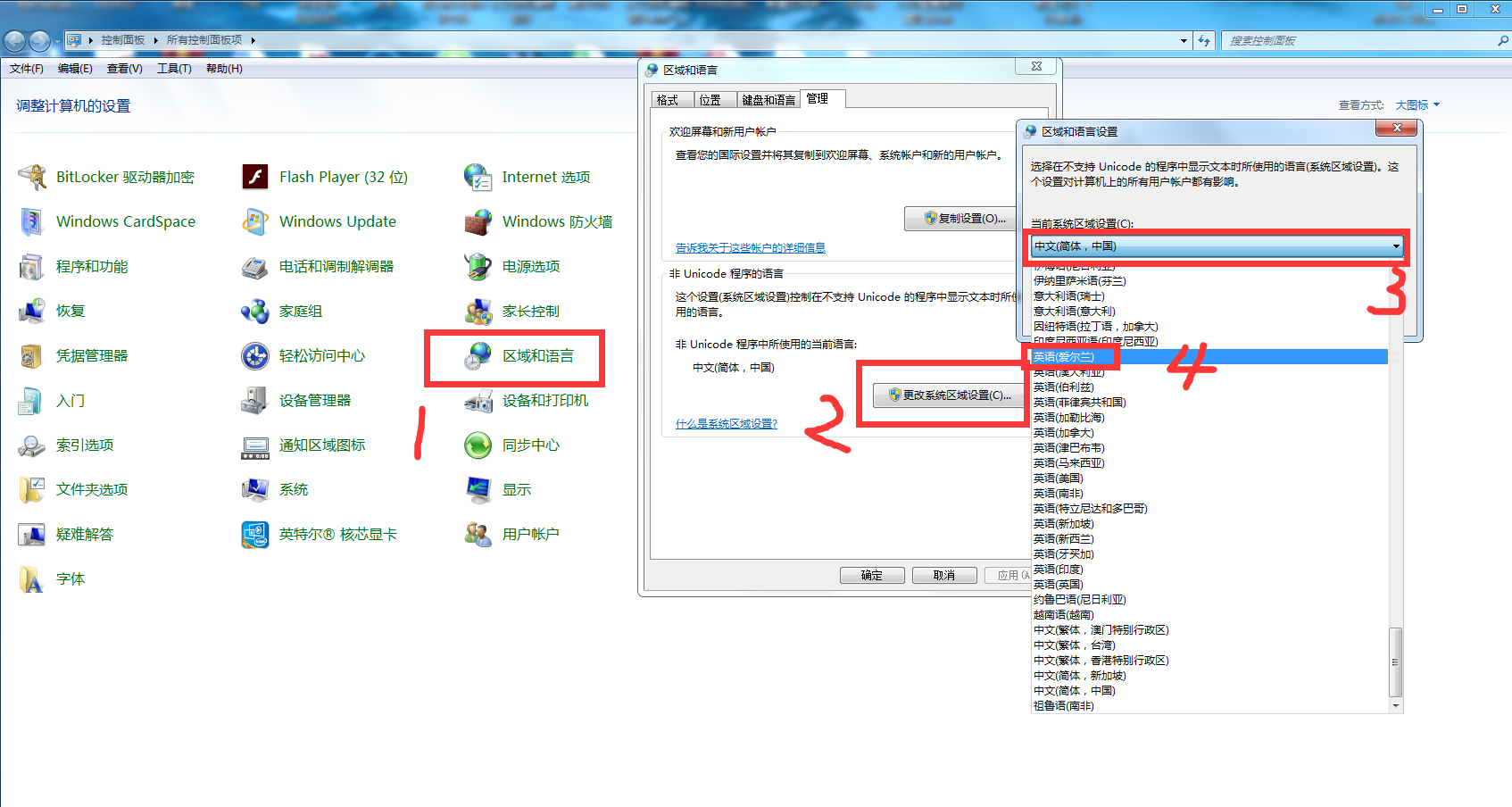Open the 什么是系统区域设置? link
Viewport: 1512px width, 807px height.
(x=726, y=424)
